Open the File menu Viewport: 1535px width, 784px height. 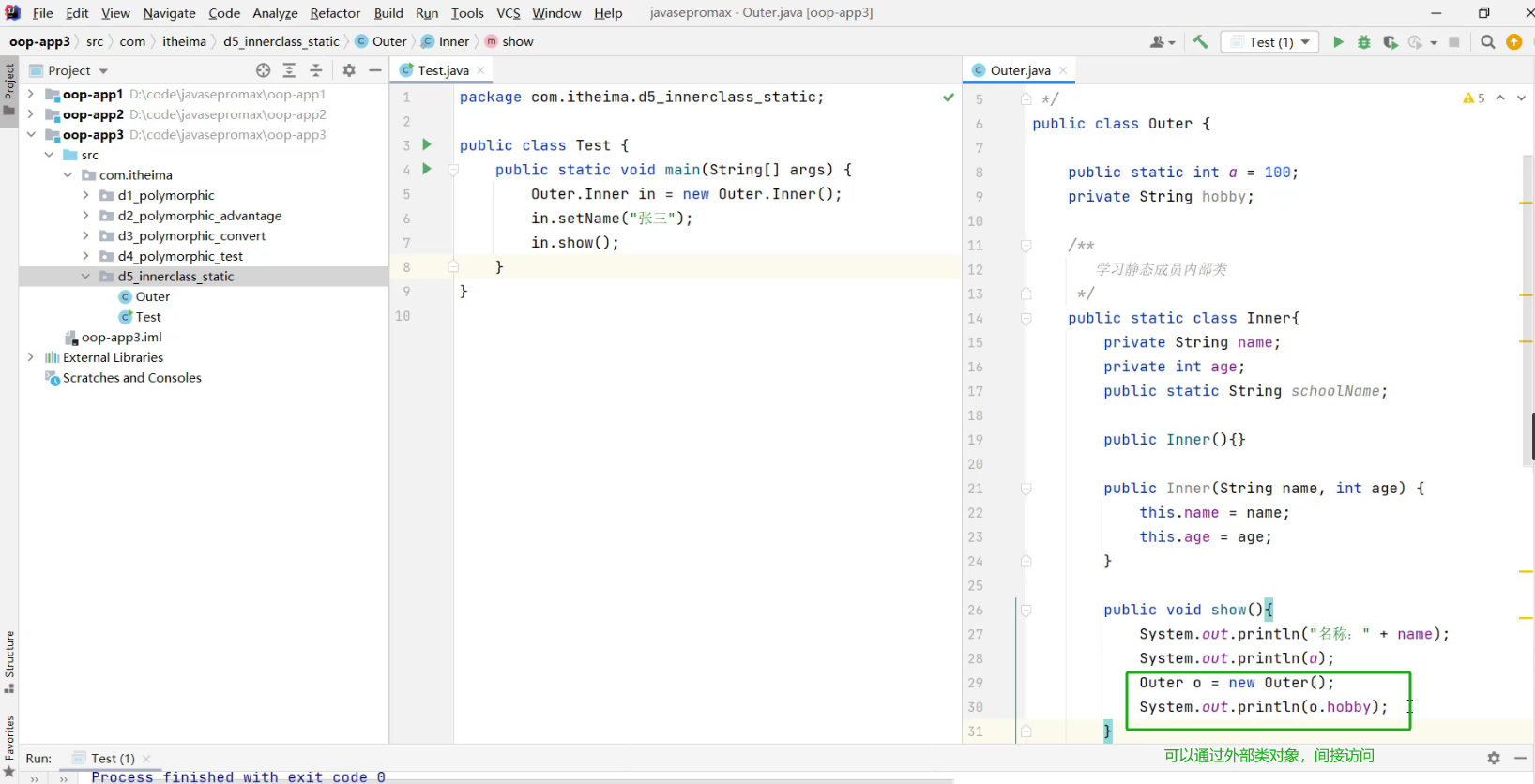click(x=42, y=13)
